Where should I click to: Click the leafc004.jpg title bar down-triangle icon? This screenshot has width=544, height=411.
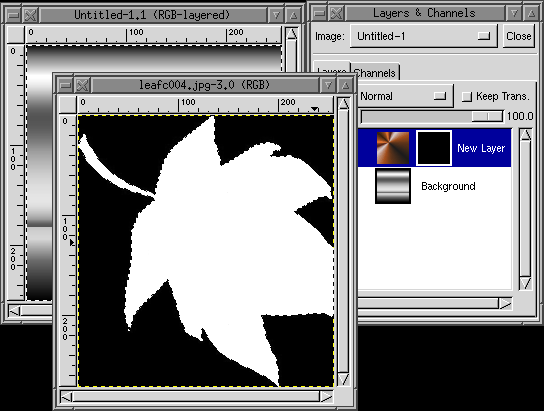coord(328,85)
